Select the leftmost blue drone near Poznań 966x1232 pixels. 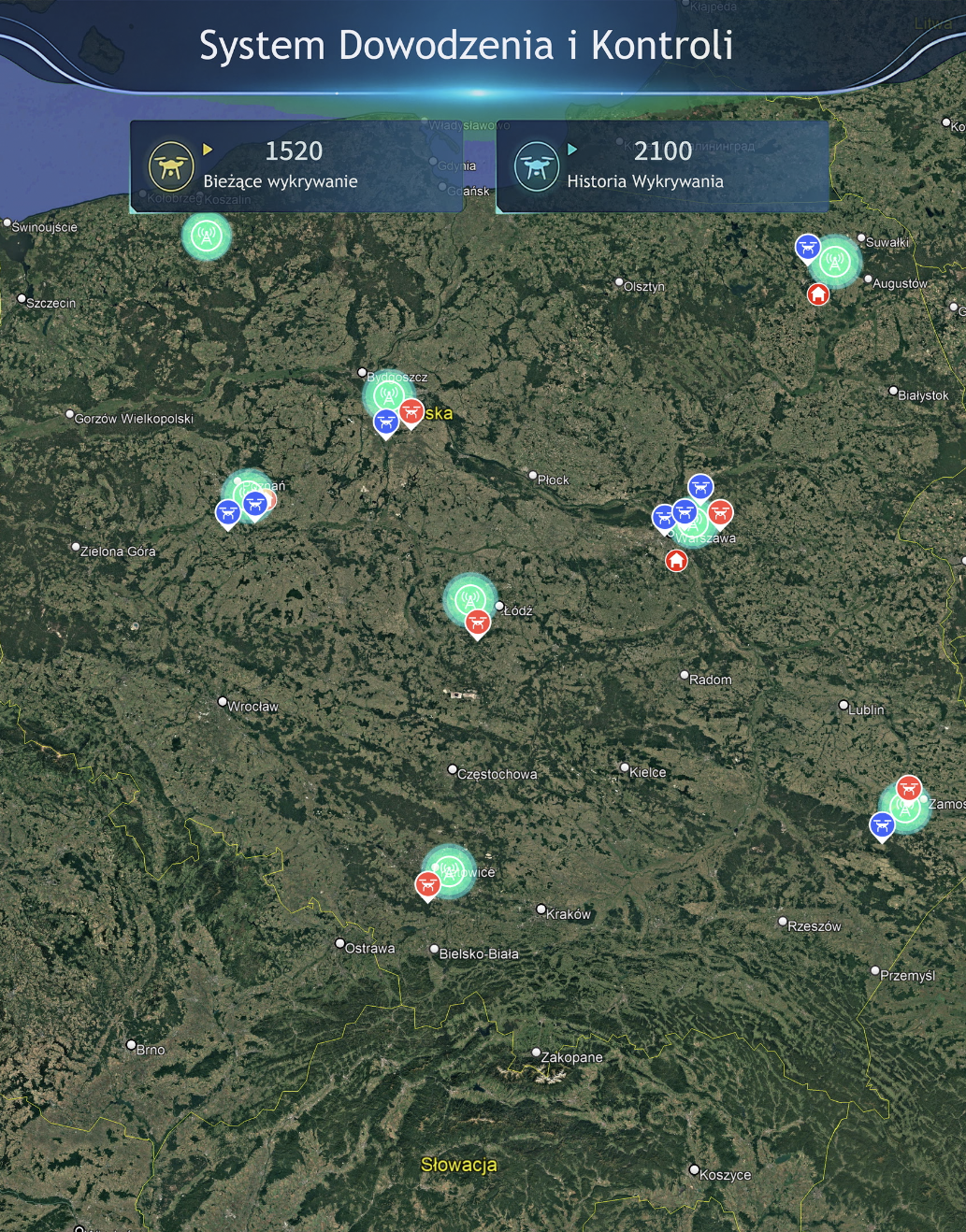click(228, 511)
